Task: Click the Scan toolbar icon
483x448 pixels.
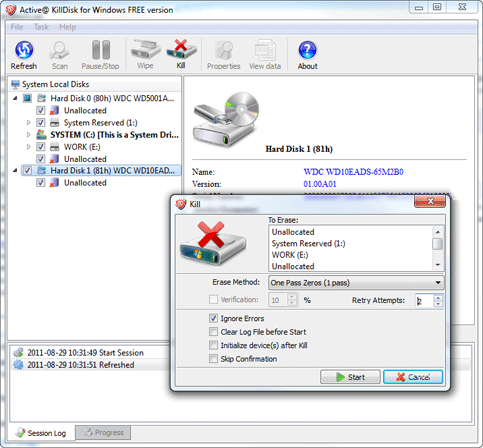Action: (x=59, y=50)
